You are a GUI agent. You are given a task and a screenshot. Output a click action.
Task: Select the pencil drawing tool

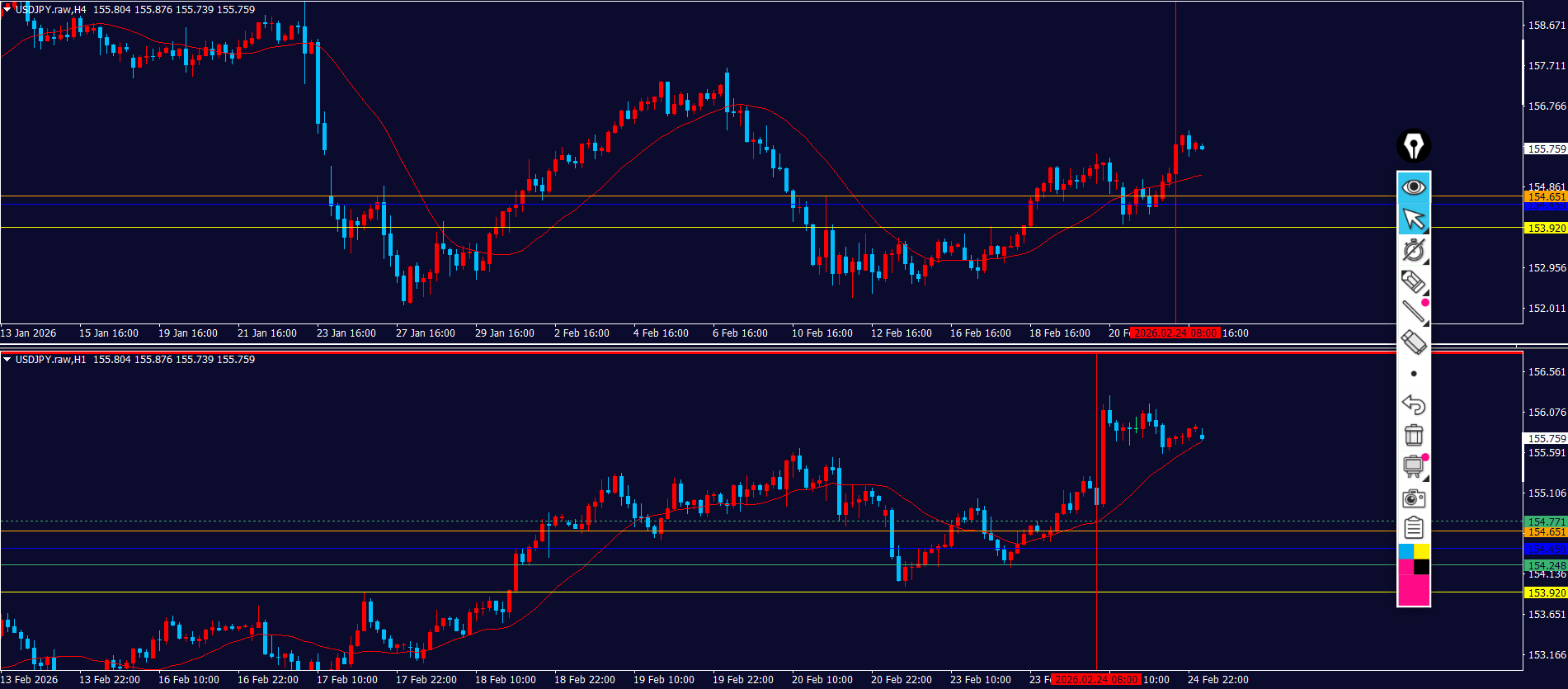click(x=1413, y=281)
